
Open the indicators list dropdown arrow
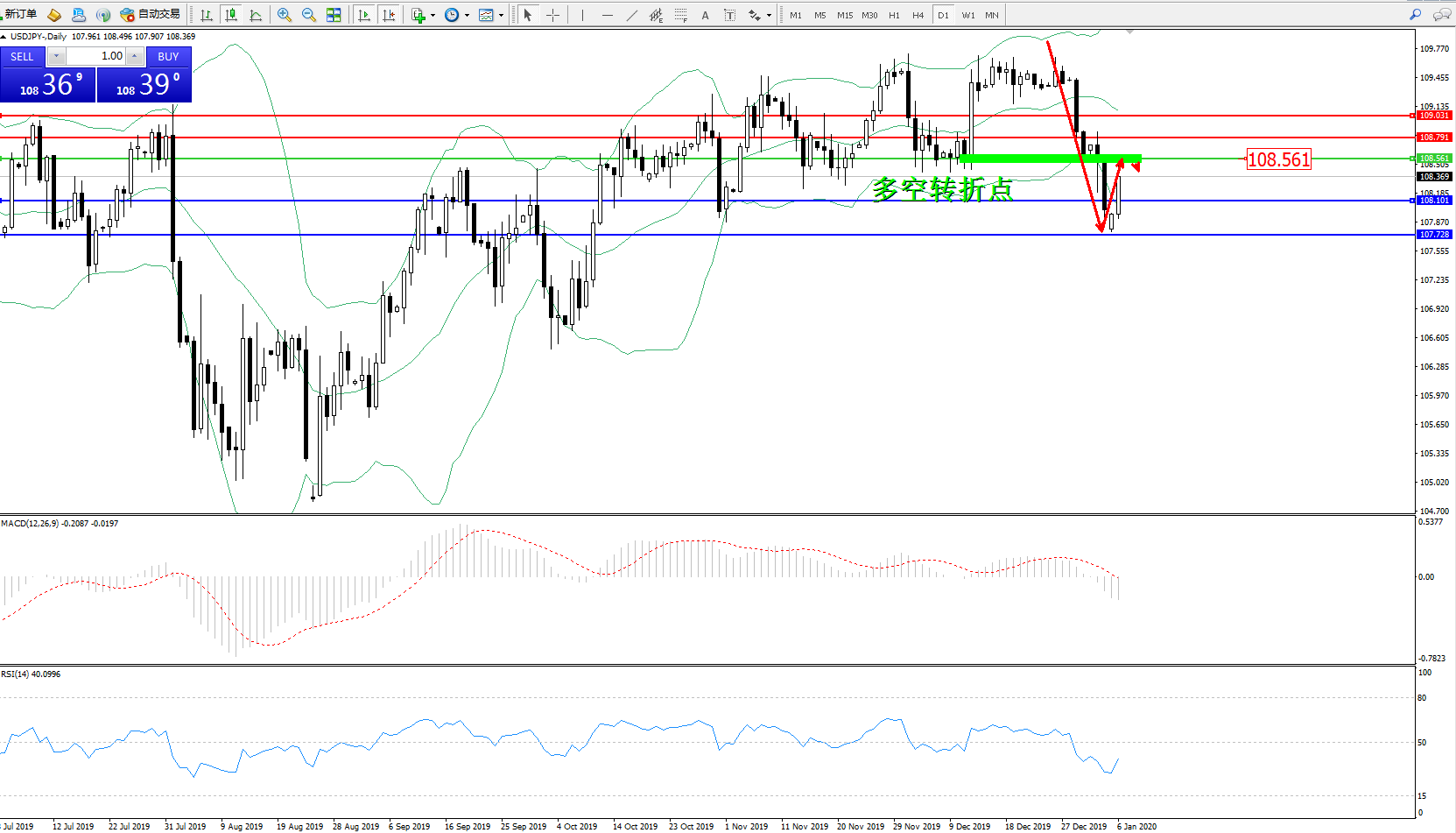433,15
